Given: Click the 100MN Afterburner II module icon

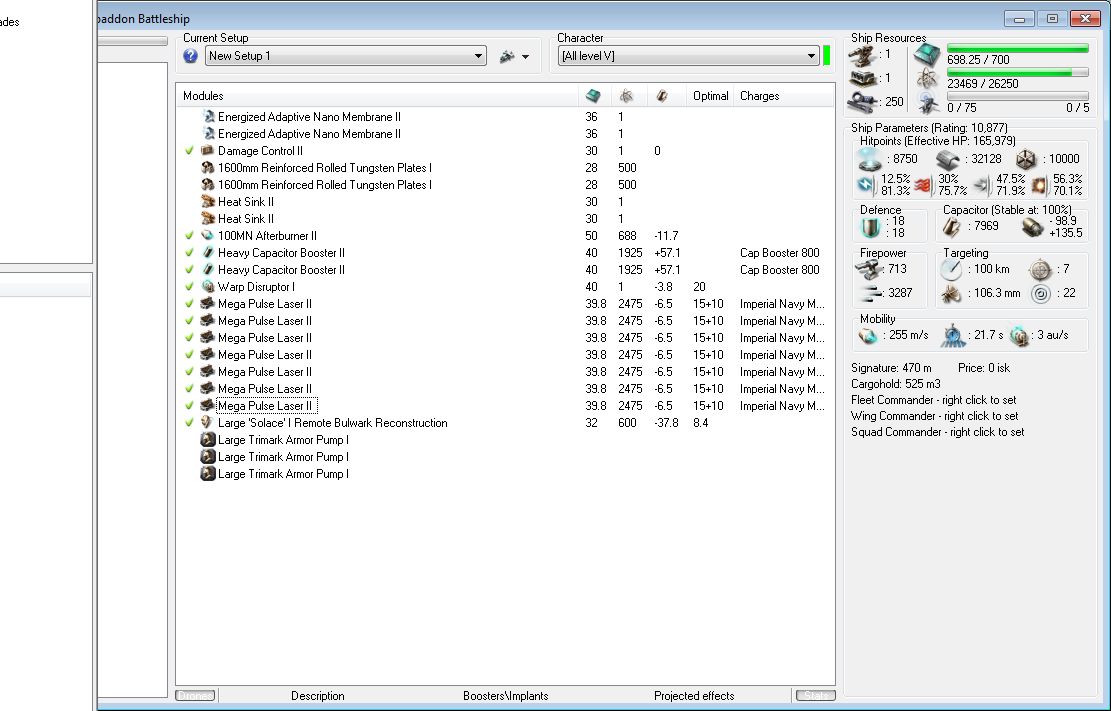Looking at the screenshot, I should tap(208, 235).
